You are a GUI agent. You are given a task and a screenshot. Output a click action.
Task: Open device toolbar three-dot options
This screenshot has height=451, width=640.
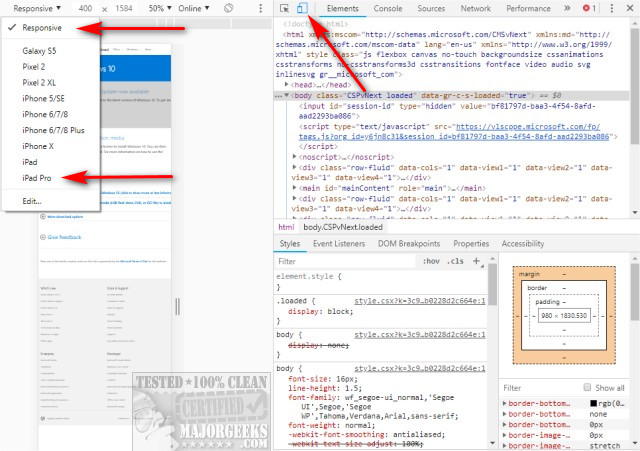point(261,8)
